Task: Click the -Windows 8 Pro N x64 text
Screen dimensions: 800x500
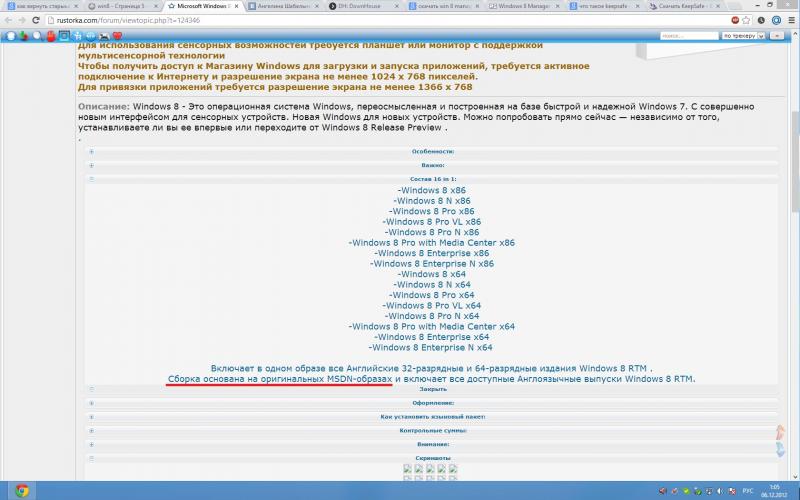Action: point(432,316)
